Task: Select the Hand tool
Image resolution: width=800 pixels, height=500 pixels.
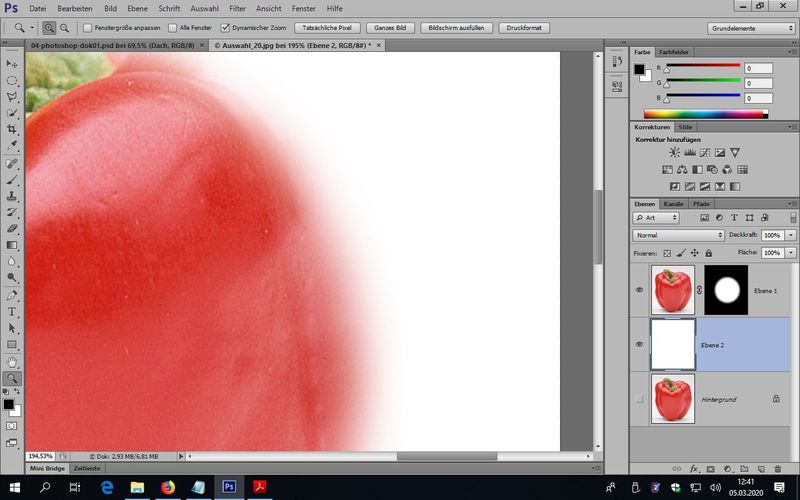Action: [x=13, y=361]
